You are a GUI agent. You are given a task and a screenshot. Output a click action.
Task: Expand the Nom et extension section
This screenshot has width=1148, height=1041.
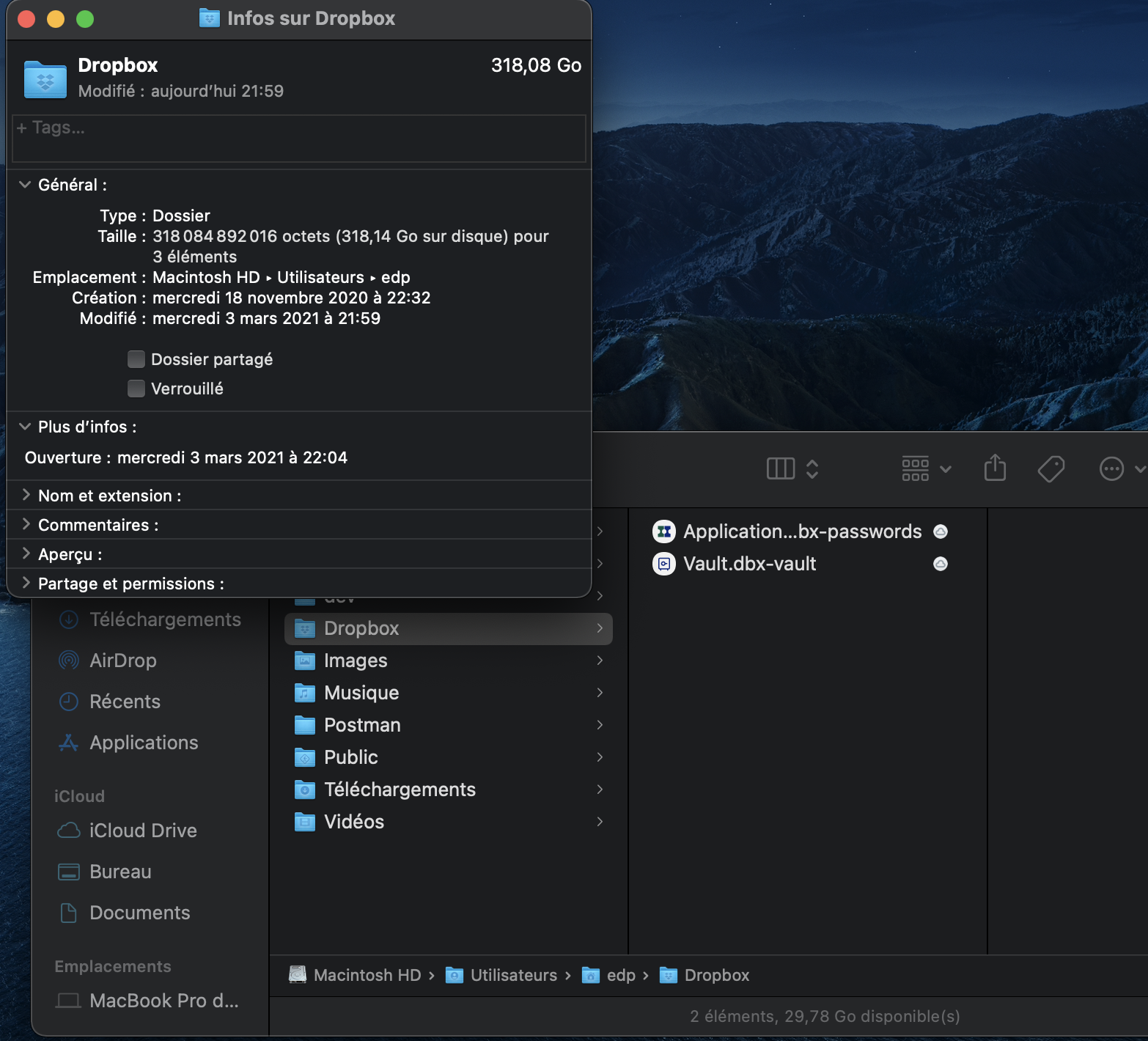click(x=26, y=496)
